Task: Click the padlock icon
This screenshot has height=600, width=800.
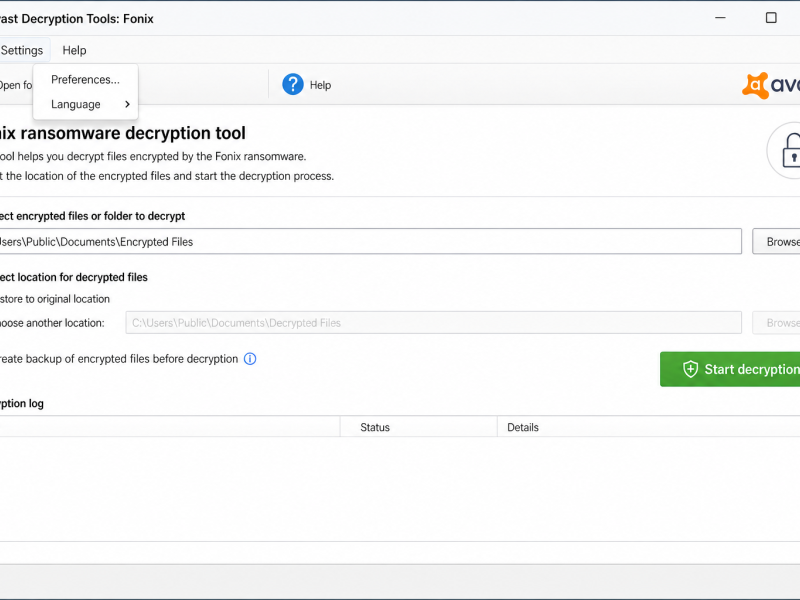Action: click(791, 150)
